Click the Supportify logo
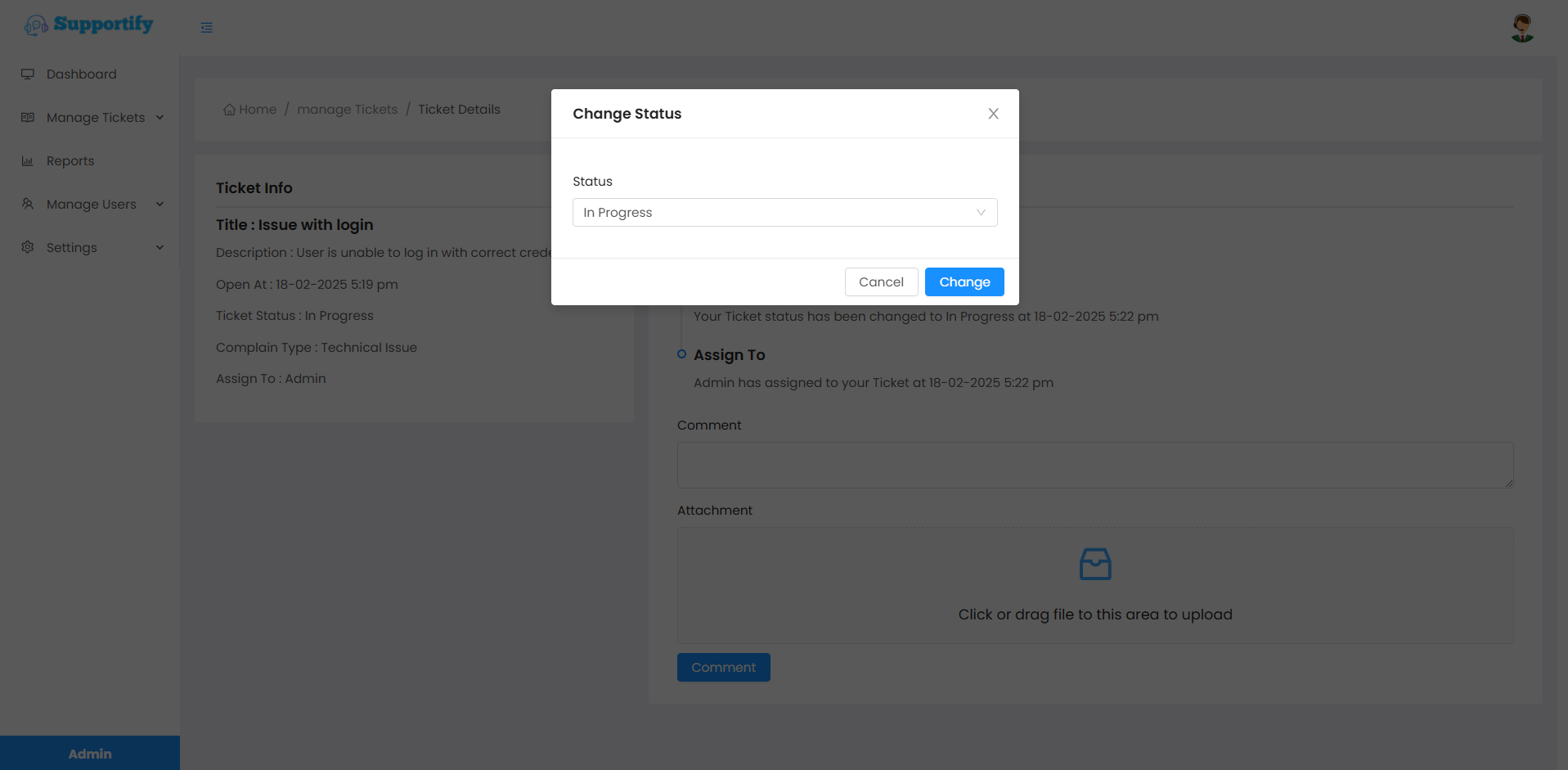The height and width of the screenshot is (770, 1568). click(88, 25)
